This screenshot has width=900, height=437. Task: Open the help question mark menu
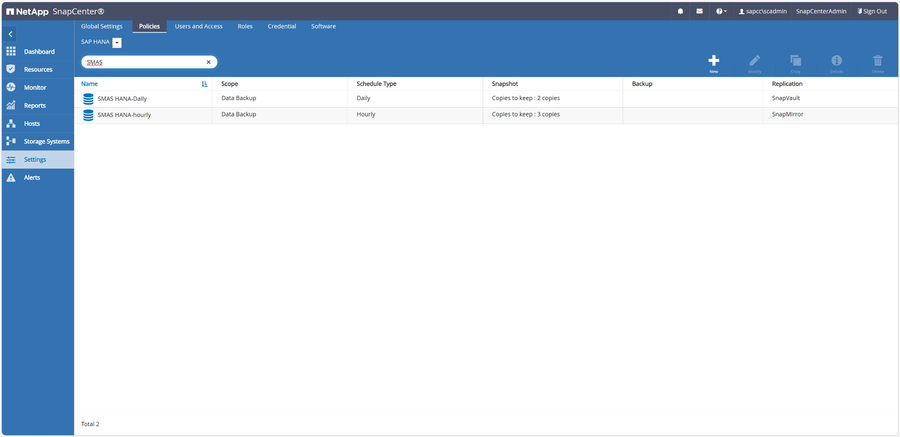[x=721, y=11]
